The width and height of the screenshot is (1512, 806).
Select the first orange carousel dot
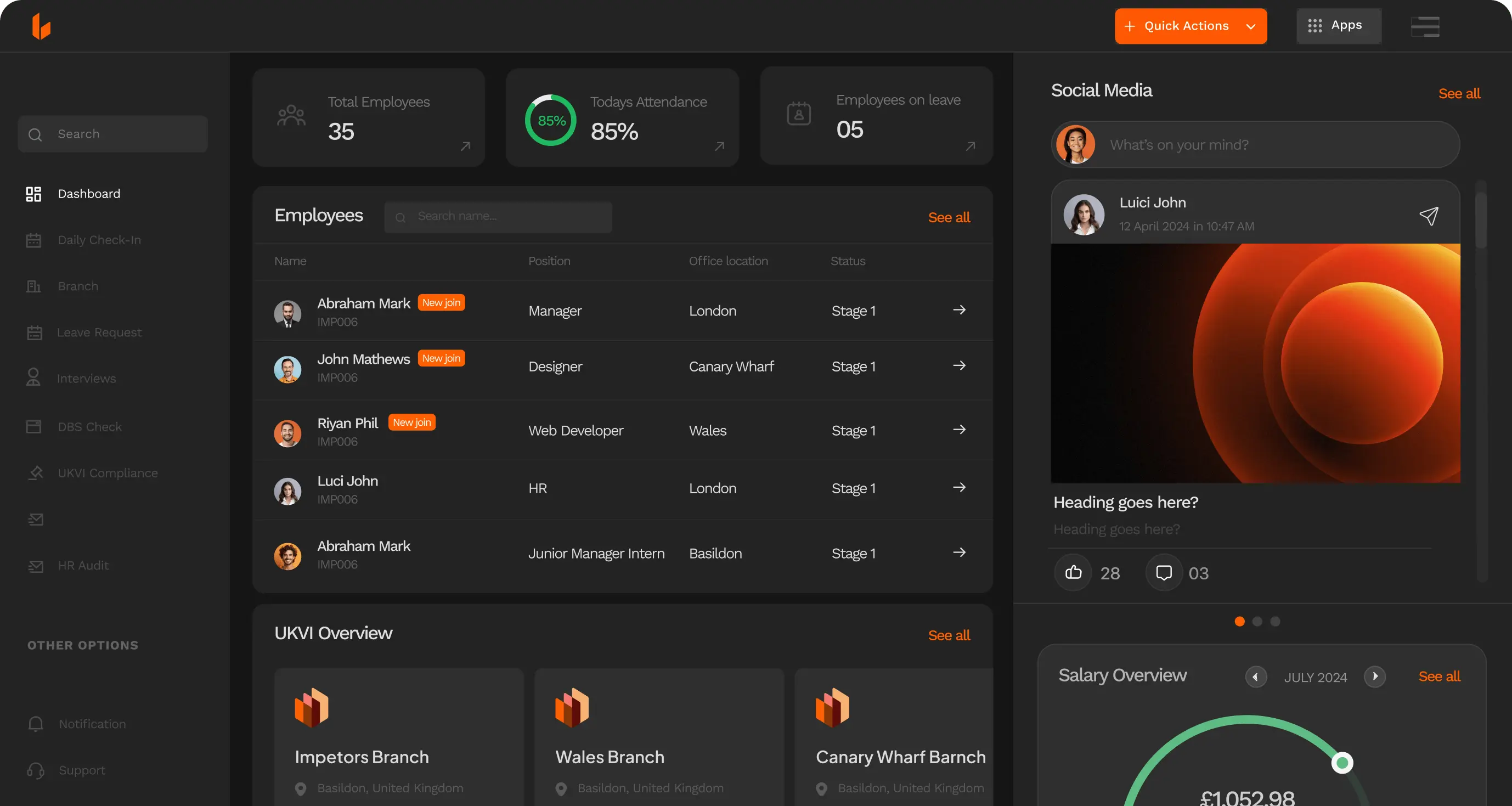(1240, 621)
